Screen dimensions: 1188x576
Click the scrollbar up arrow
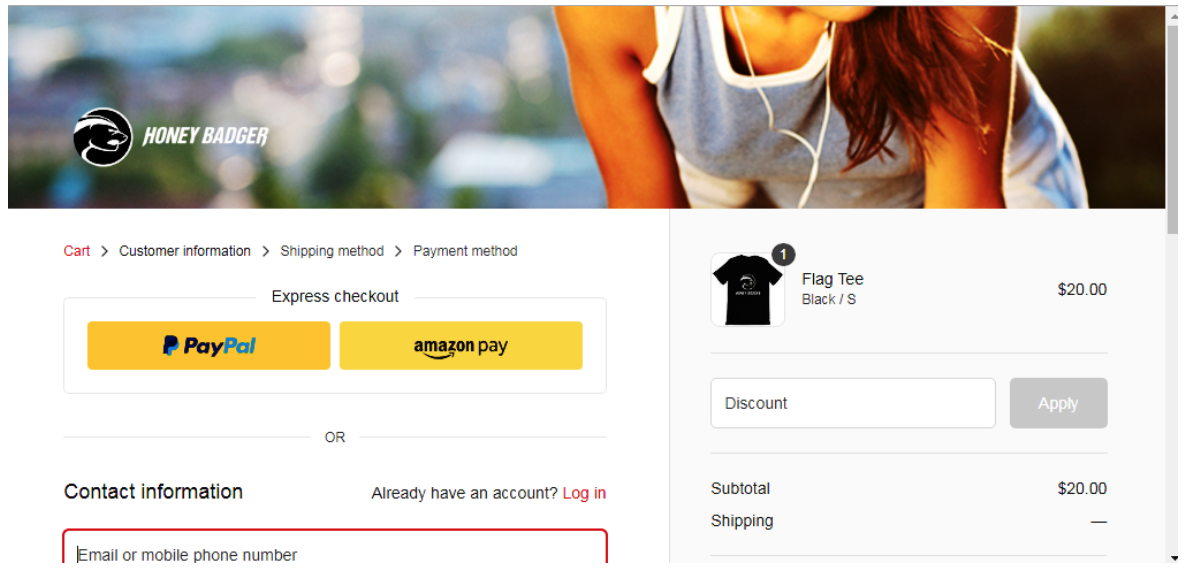point(1174,13)
